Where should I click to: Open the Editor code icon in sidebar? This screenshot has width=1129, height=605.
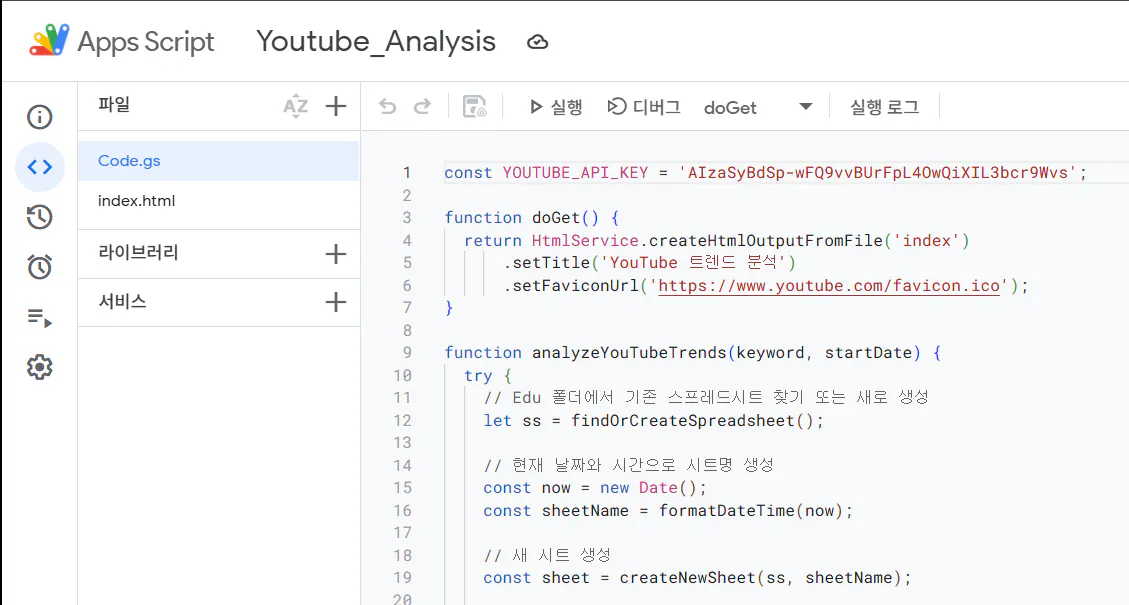tap(40, 167)
